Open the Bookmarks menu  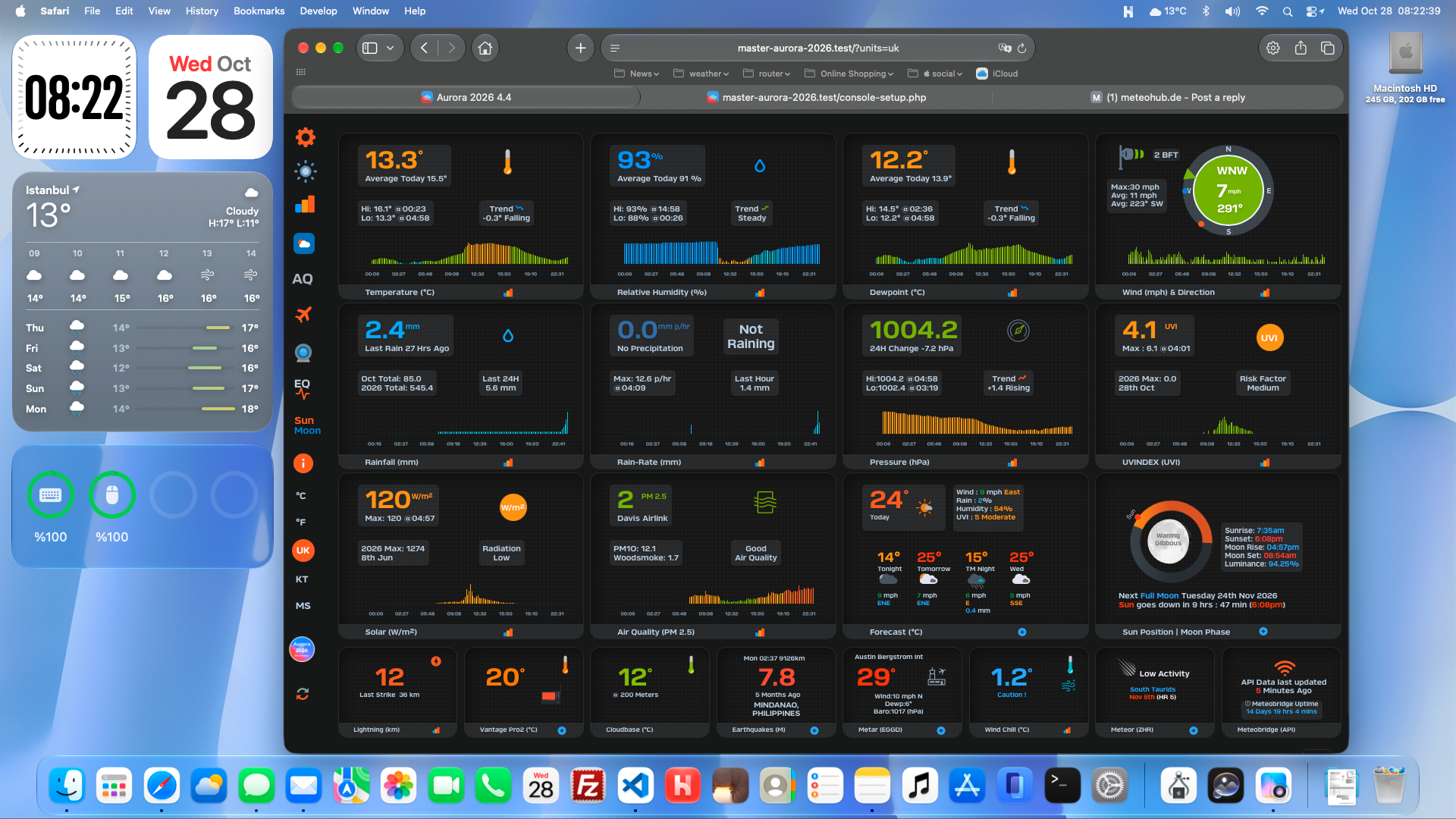pyautogui.click(x=259, y=11)
